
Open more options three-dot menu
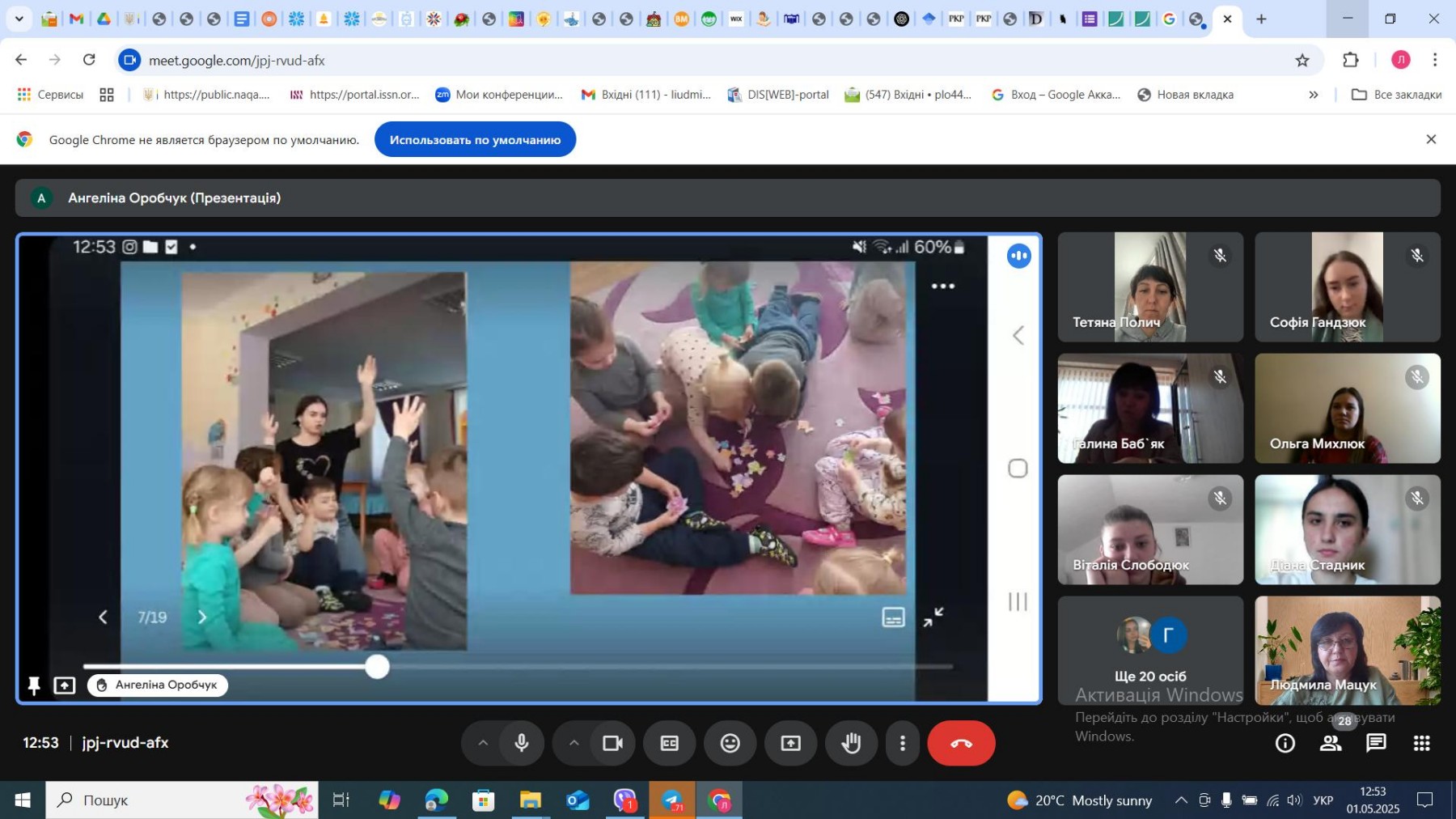(x=903, y=743)
